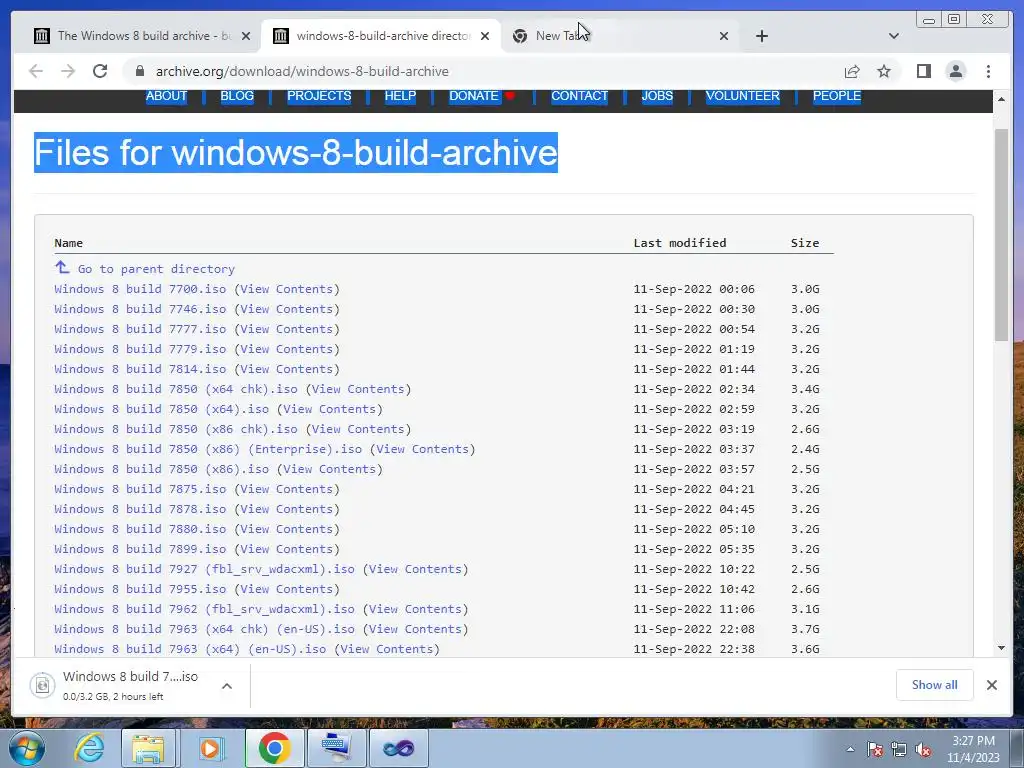Switch to The Windows 8 build archive tab

141,36
